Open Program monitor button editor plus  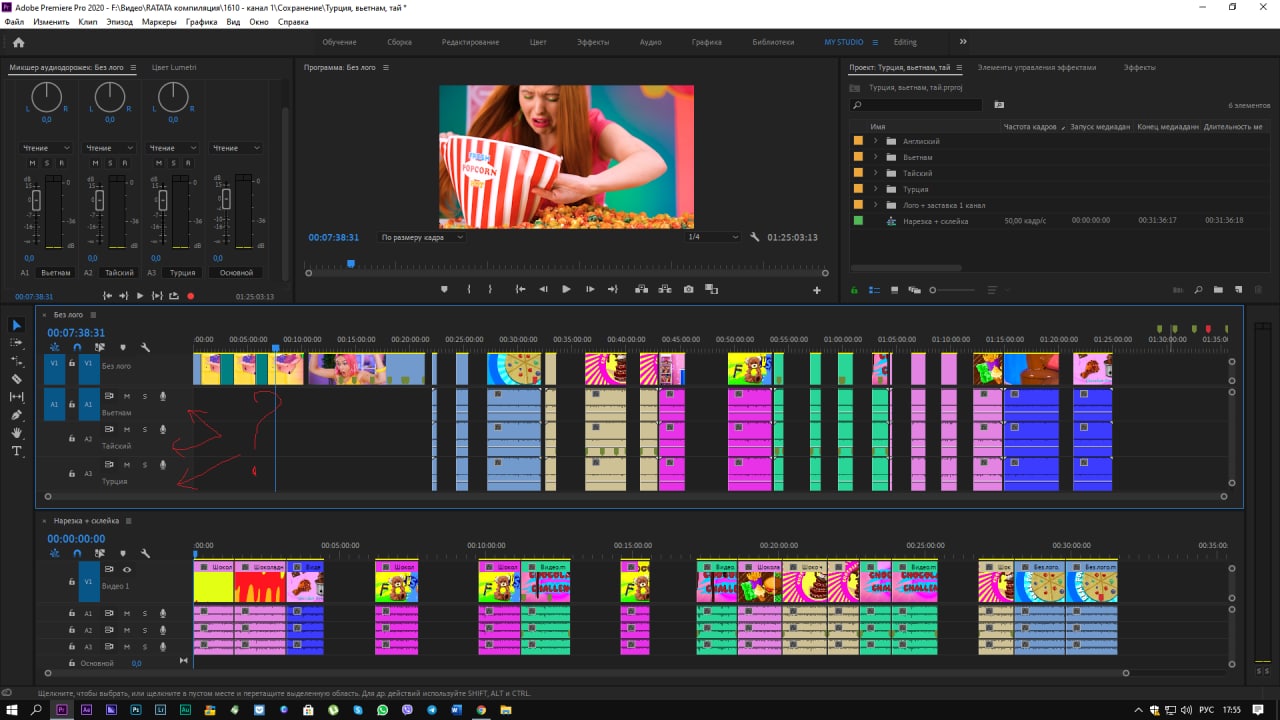[816, 290]
